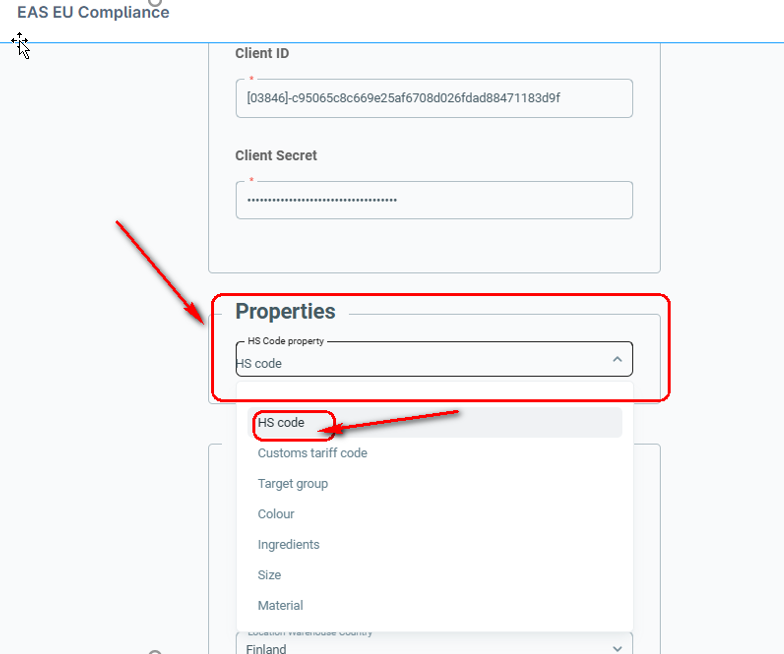Collapse the HS Code property chevron arrow
Viewport: 784px width, 654px height.
[617, 359]
